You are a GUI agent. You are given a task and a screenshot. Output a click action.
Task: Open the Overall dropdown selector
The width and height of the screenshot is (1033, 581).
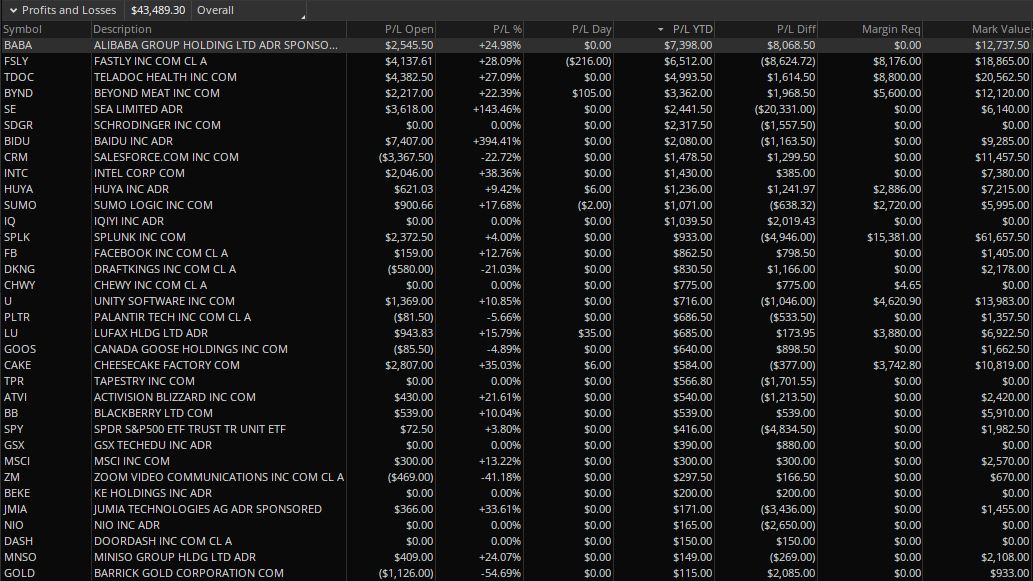click(249, 11)
